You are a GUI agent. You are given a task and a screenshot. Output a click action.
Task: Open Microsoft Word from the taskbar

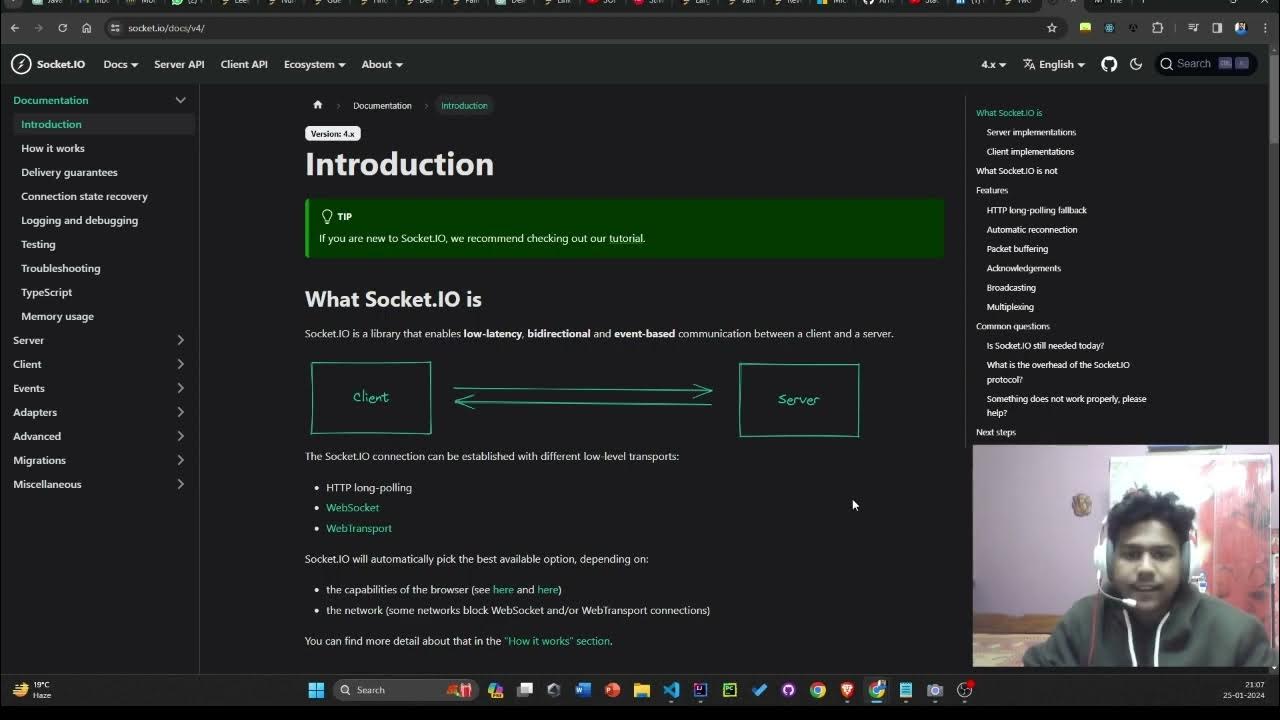tap(583, 690)
